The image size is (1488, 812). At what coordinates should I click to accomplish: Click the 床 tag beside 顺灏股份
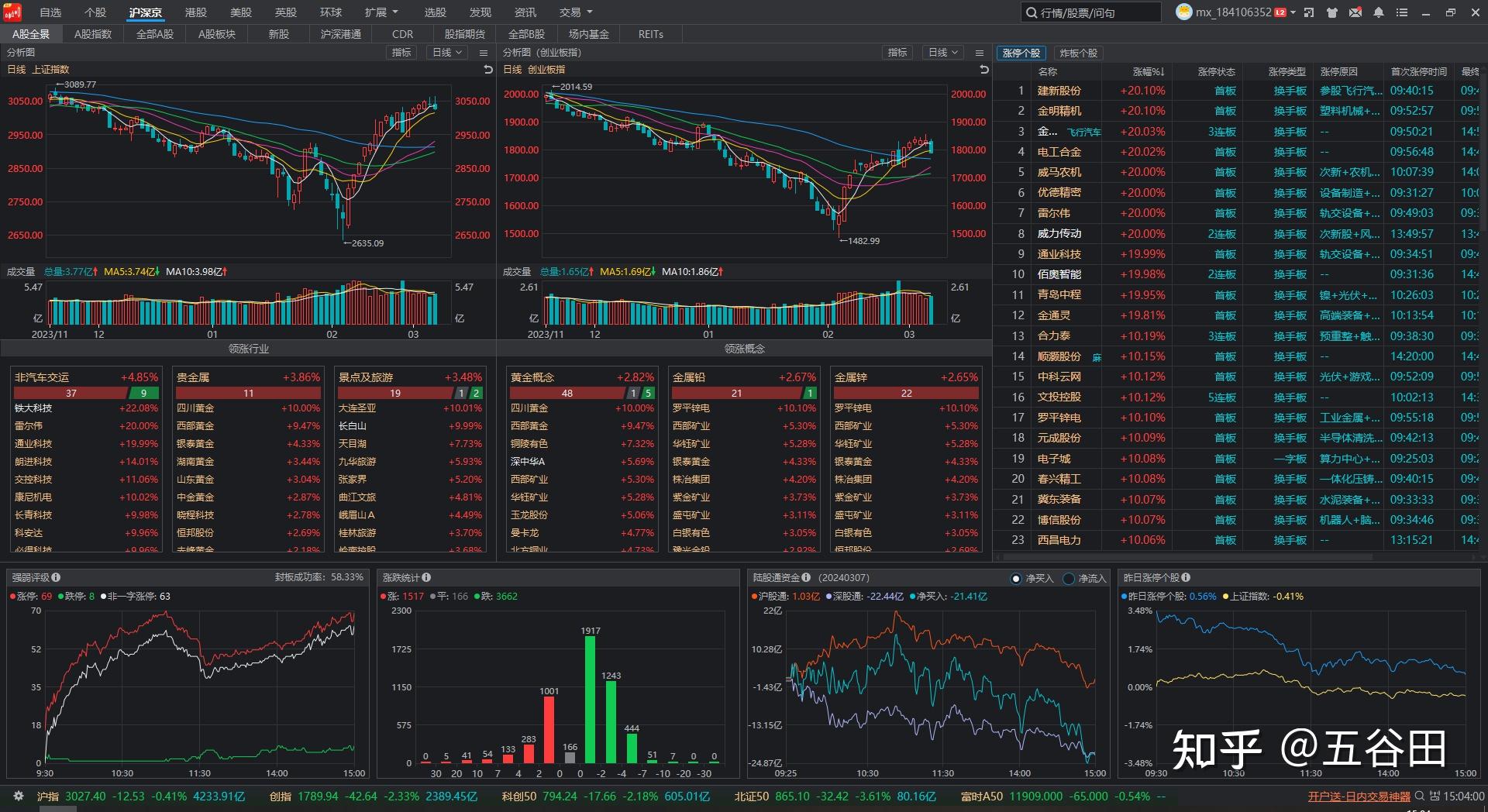point(1097,357)
